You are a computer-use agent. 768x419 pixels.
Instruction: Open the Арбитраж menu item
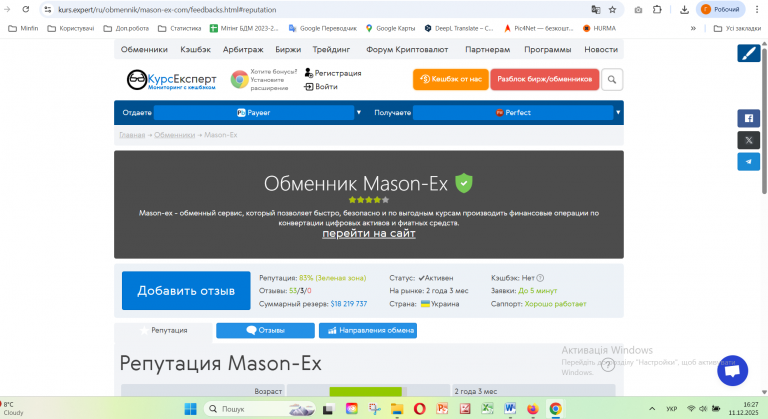point(243,49)
